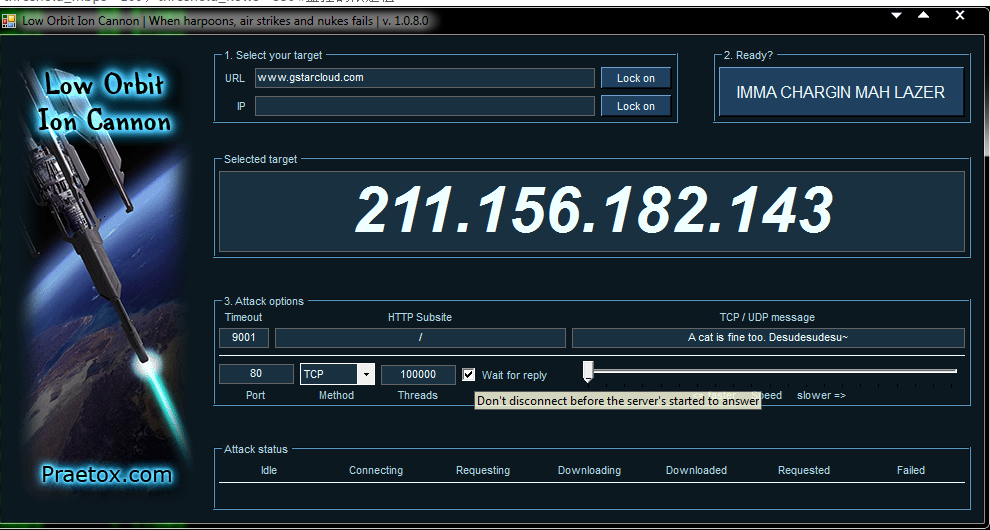Screen dimensions: 990x530
Task: Click the HTTP Subsite path field
Action: click(420, 338)
